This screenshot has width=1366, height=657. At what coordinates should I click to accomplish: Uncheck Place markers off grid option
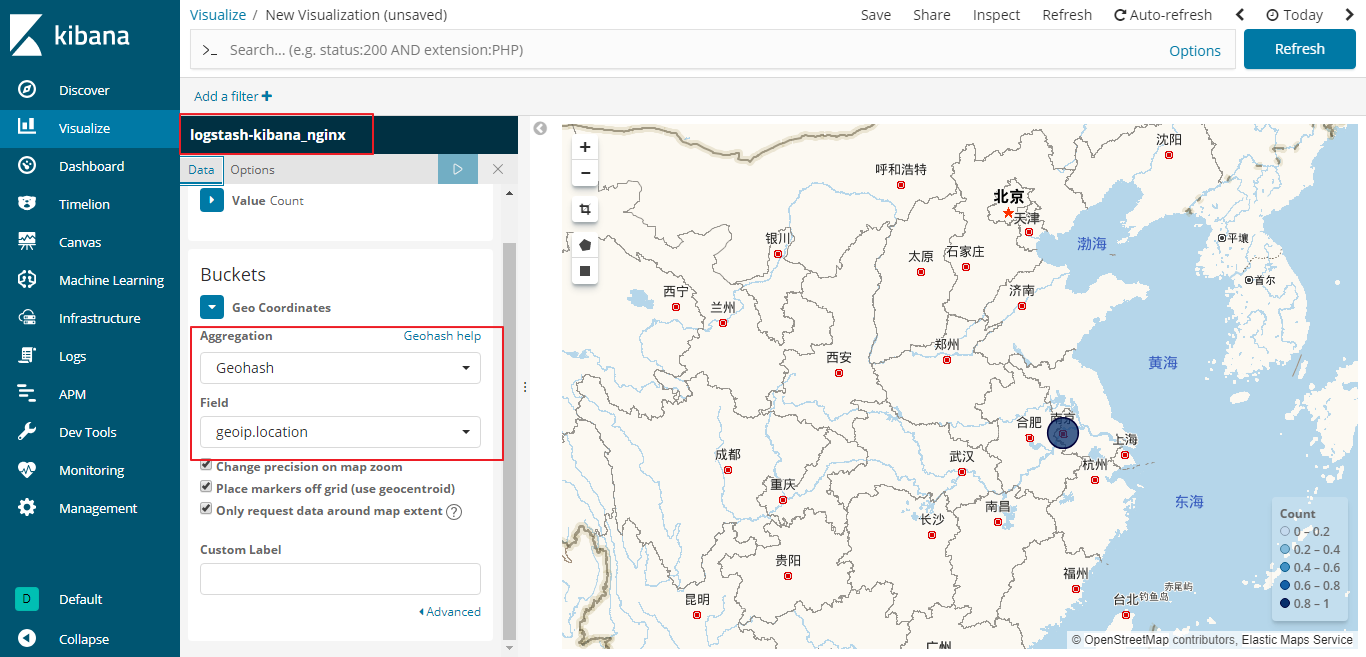click(206, 488)
